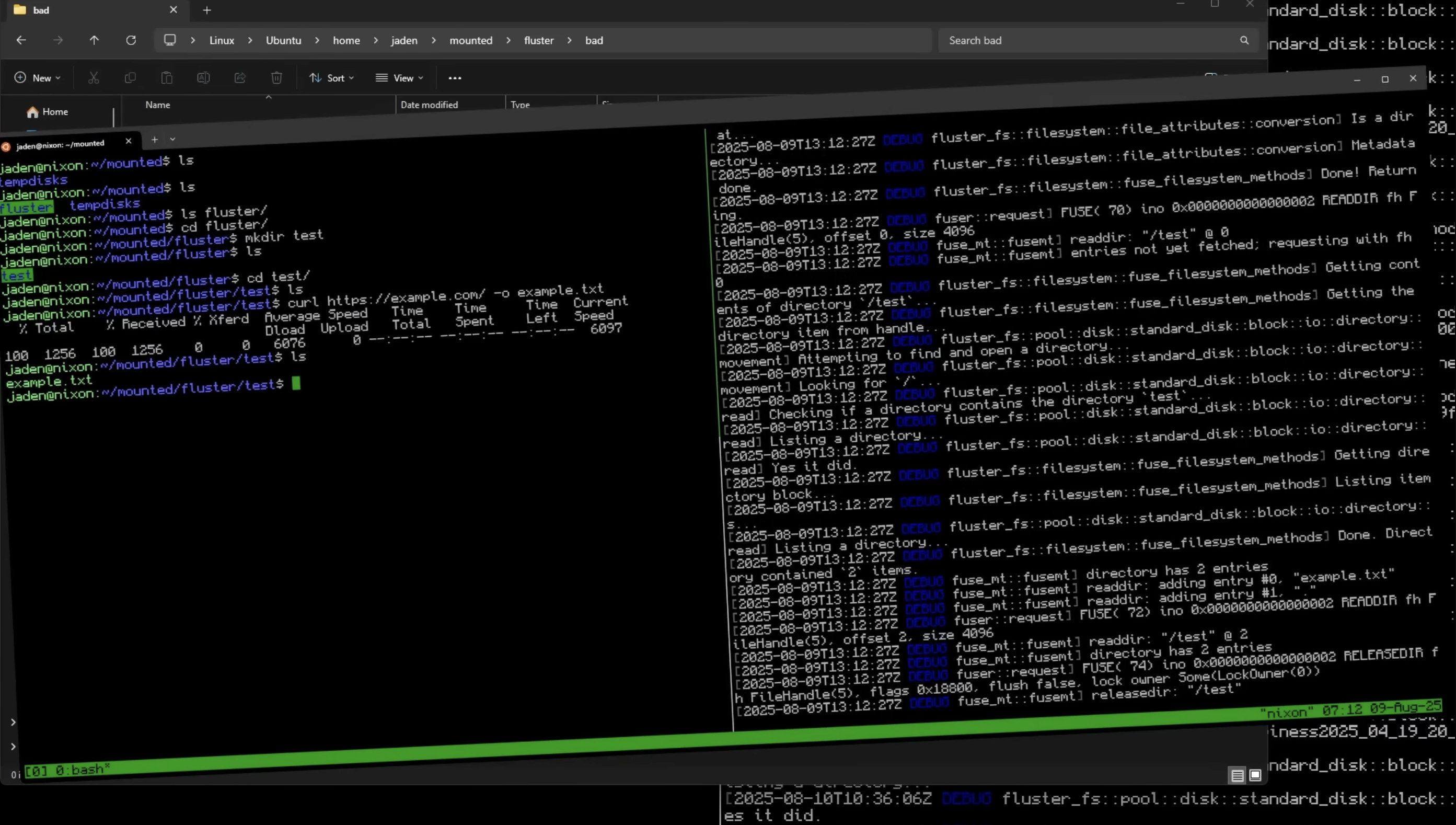
Task: Open the New item dropdown
Action: pos(38,77)
